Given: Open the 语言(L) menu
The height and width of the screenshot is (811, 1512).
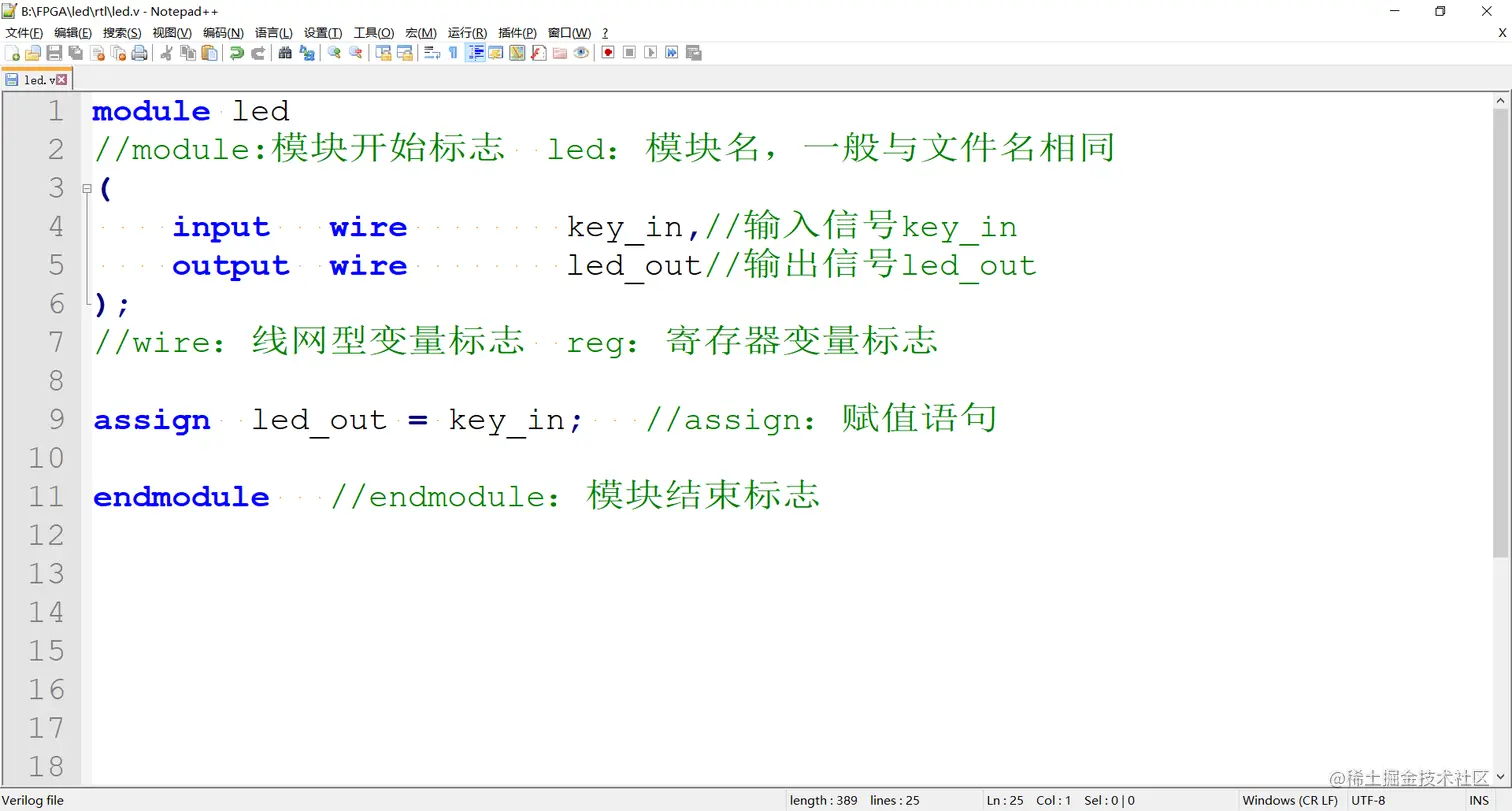Looking at the screenshot, I should click(273, 32).
